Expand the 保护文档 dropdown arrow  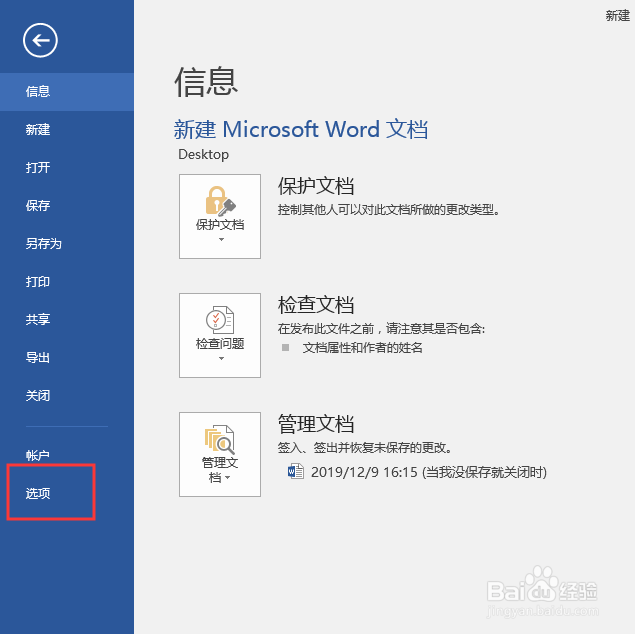[221, 240]
